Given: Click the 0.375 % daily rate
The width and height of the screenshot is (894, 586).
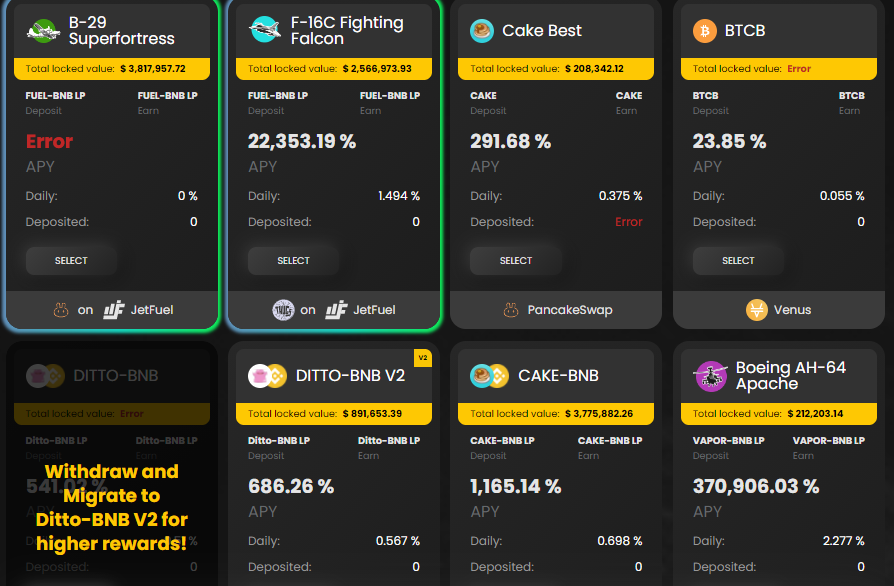Looking at the screenshot, I should [620, 196].
